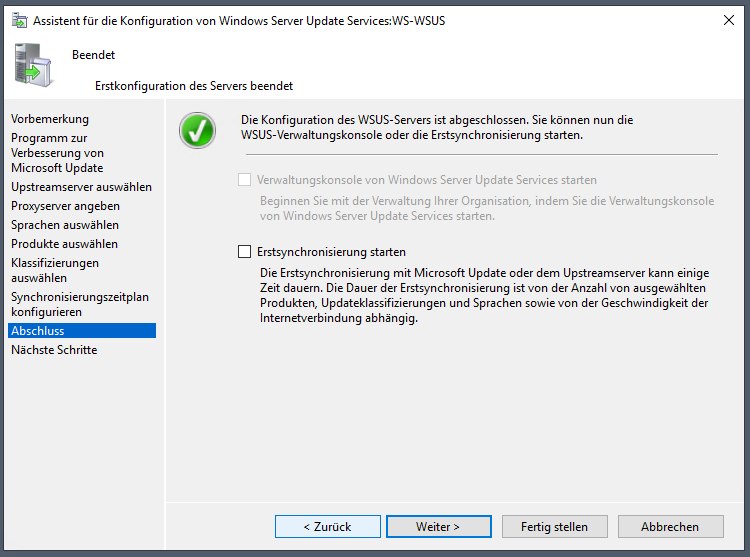Click the completion message about WSUS-Servers abgeschlossen

pyautogui.click(x=437, y=127)
